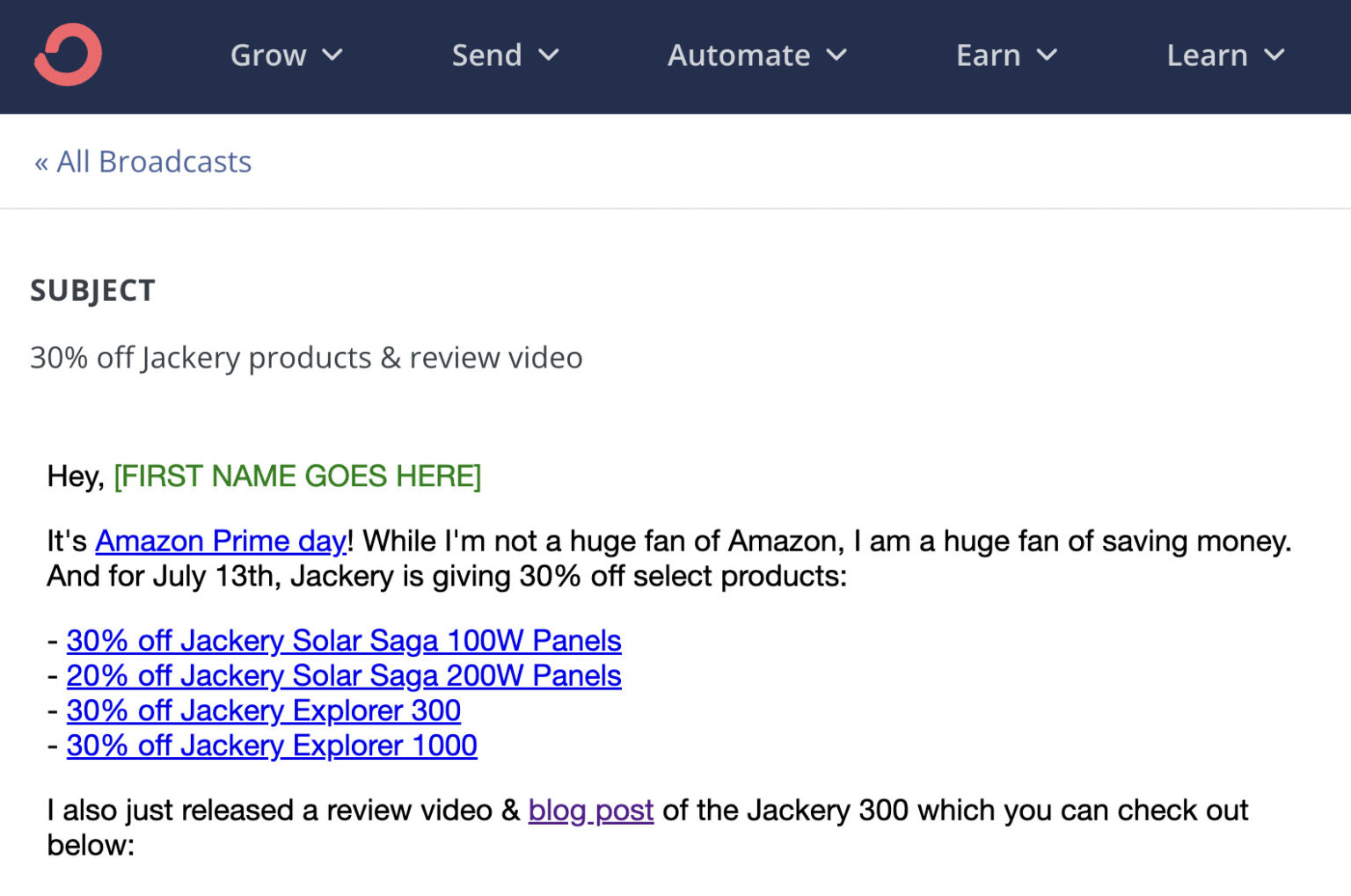Click the chevron arrow next to Send

pyautogui.click(x=549, y=55)
